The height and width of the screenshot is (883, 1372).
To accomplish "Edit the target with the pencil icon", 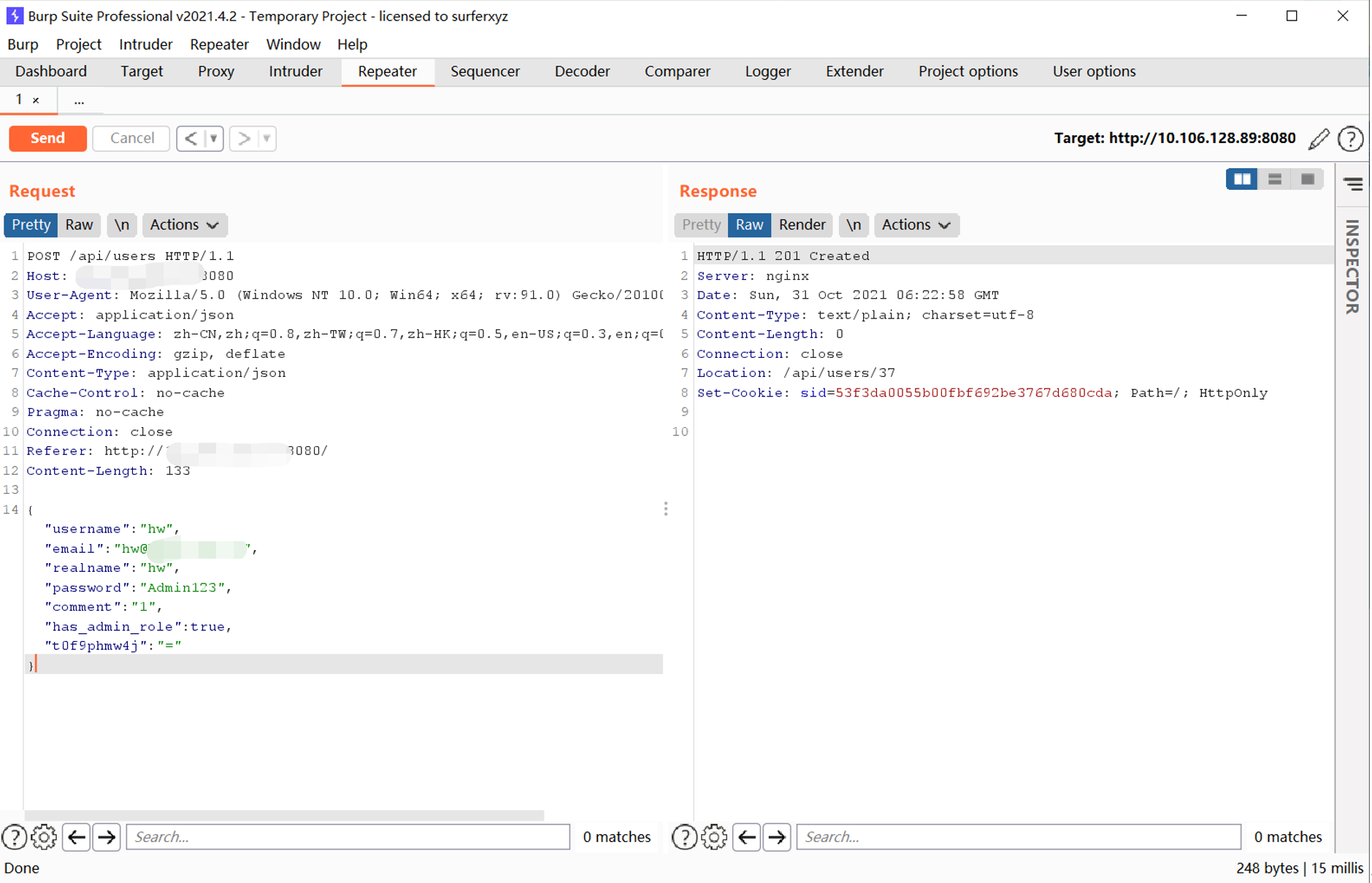I will coord(1319,139).
